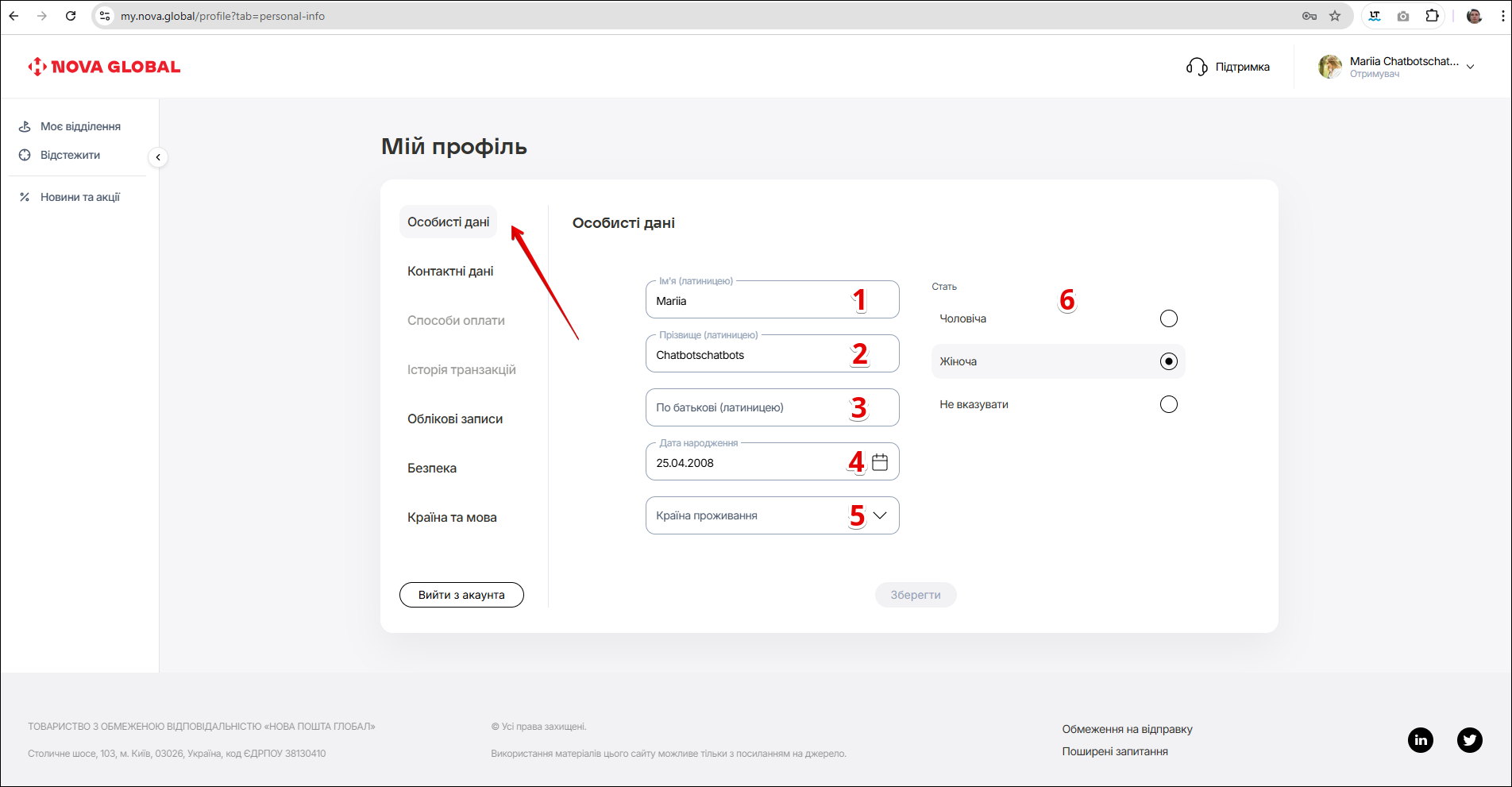1512x787 pixels.
Task: Open browser extensions puzzle icon
Action: point(1432,16)
